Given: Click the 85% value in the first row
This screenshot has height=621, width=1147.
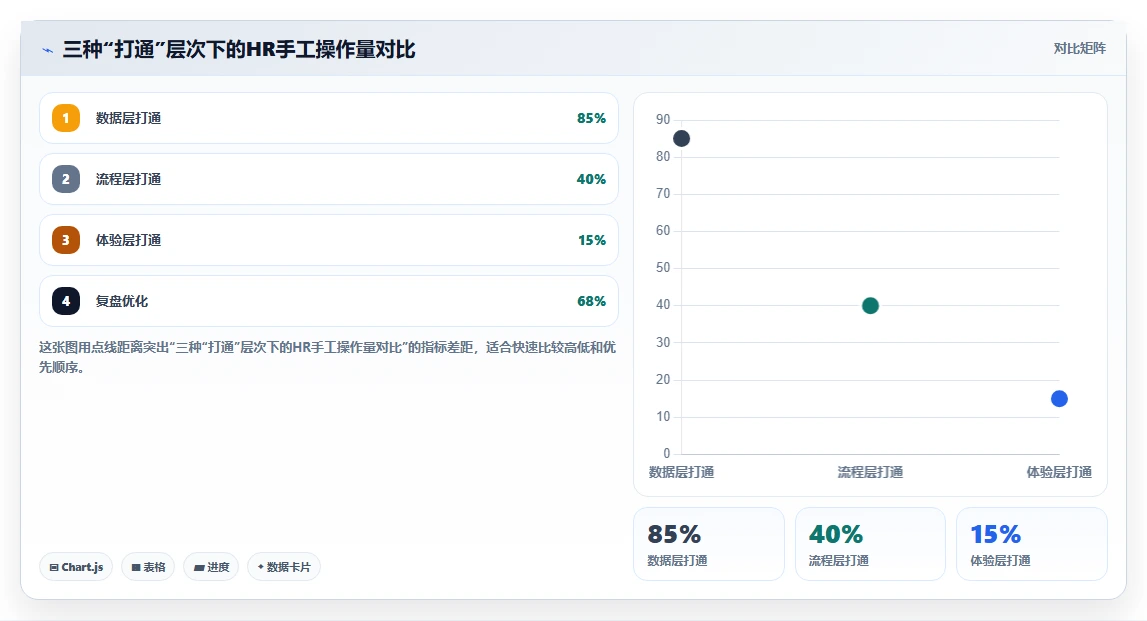Looking at the screenshot, I should pyautogui.click(x=591, y=118).
